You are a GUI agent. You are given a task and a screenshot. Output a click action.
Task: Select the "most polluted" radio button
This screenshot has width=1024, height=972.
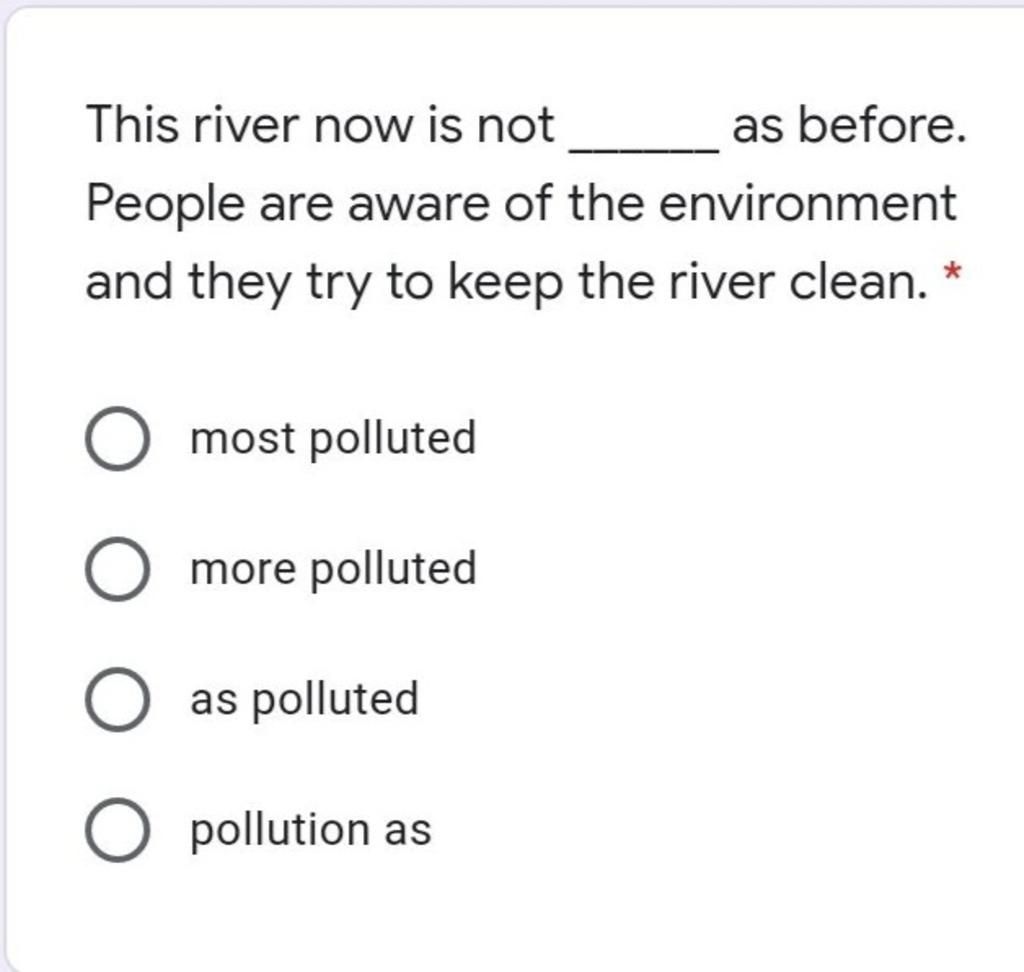click(x=118, y=438)
